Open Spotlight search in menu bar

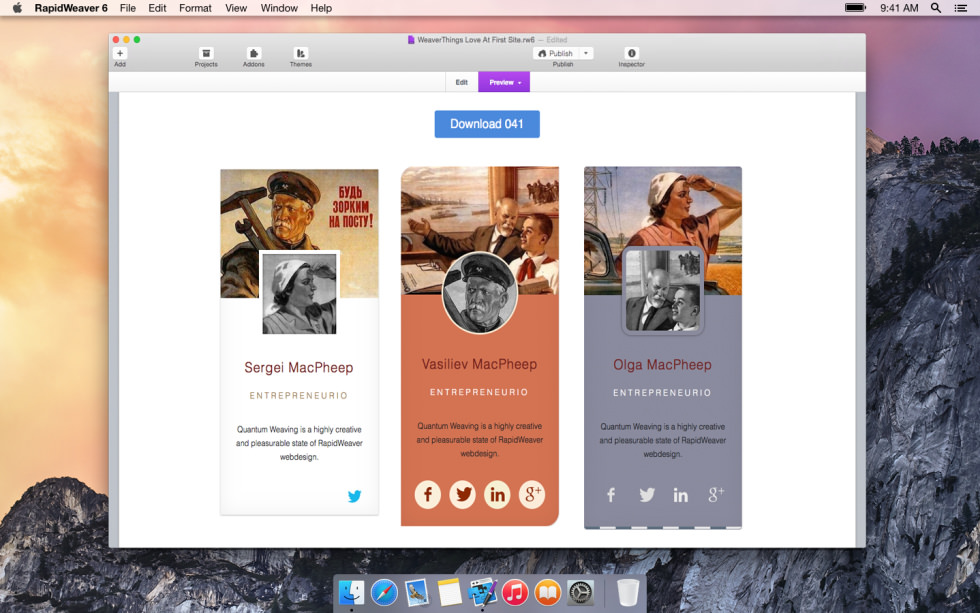tap(936, 8)
